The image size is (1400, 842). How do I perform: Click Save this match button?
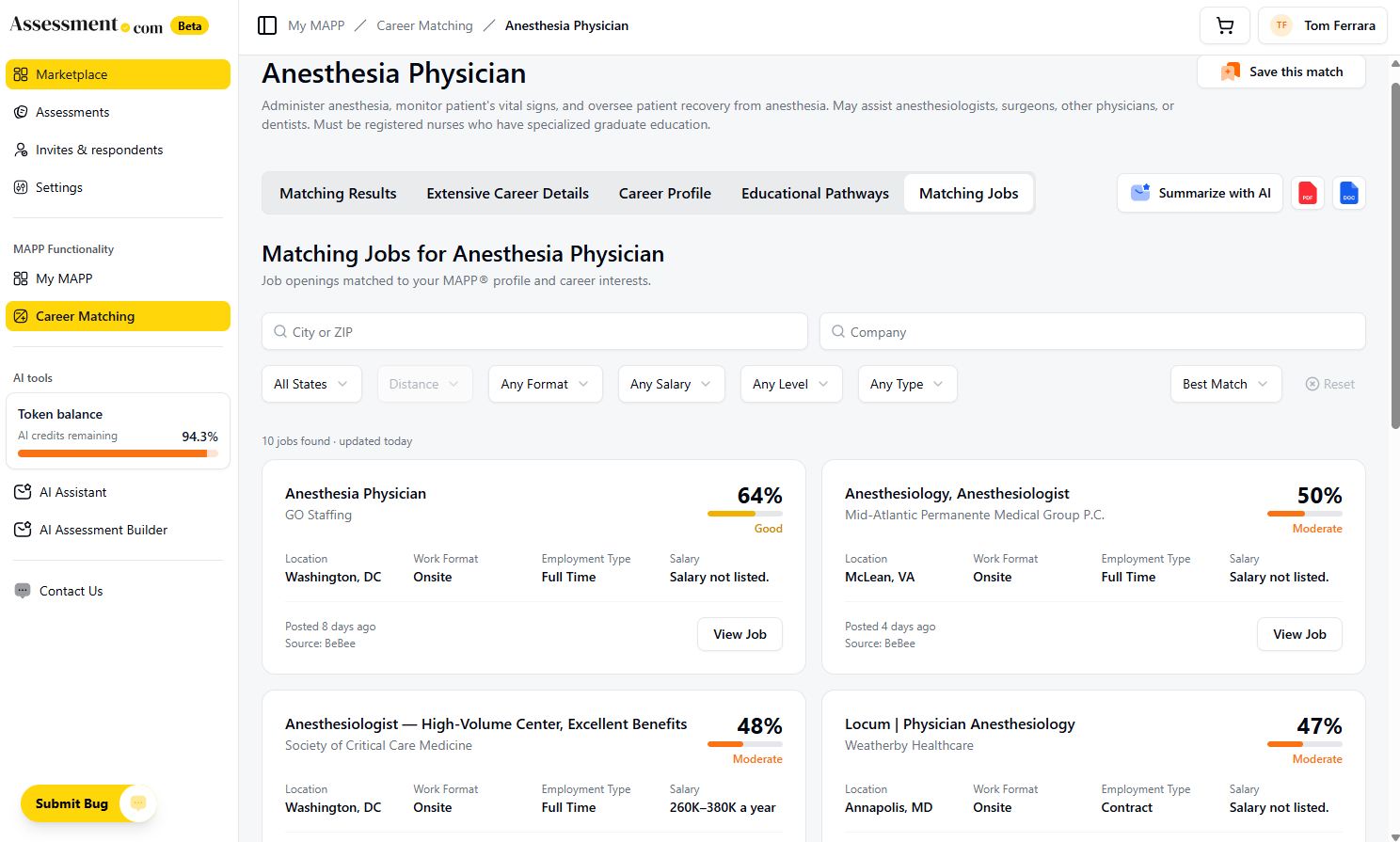pyautogui.click(x=1281, y=71)
